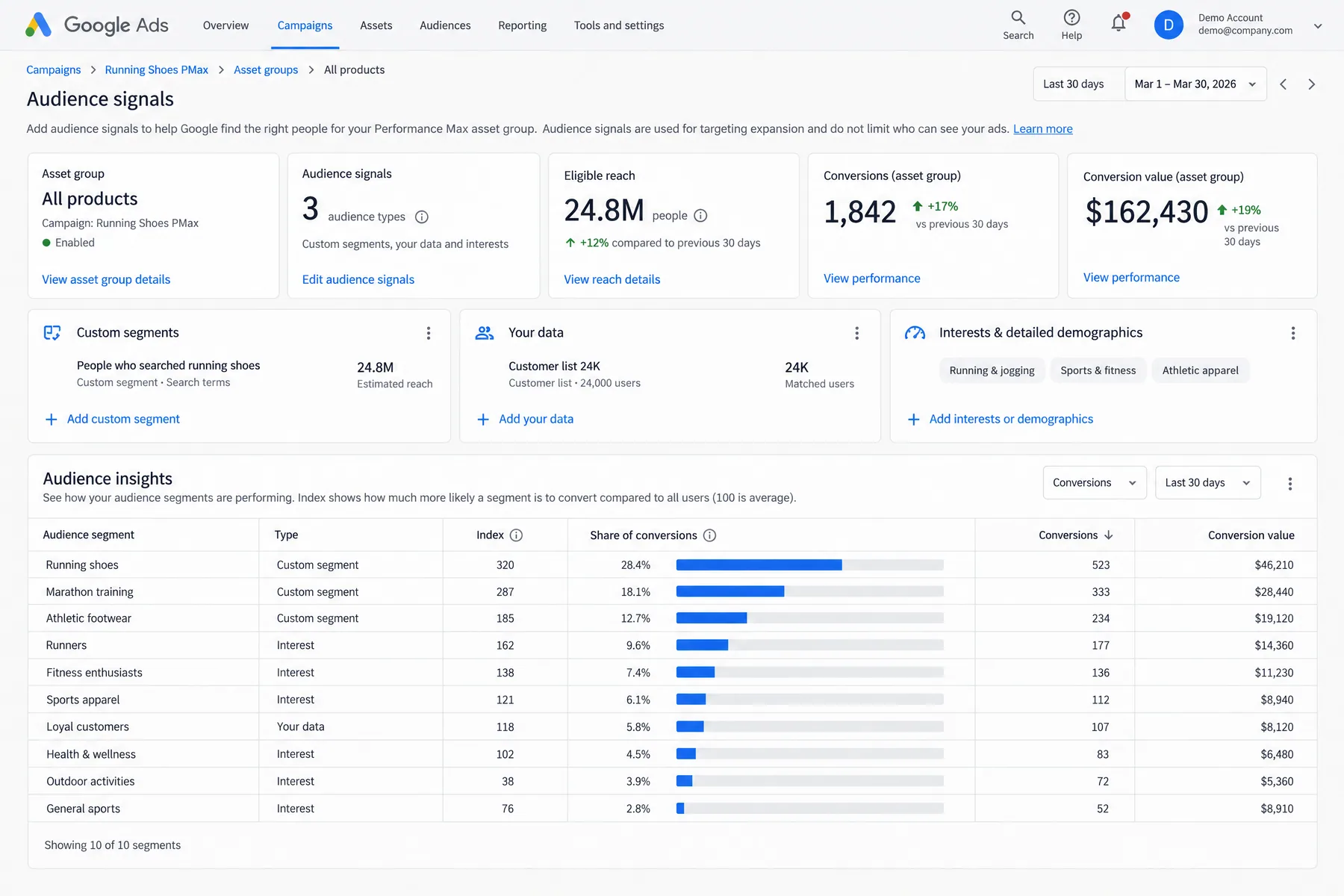This screenshot has width=1344, height=896.
Task: Show info about audience types
Action: tap(422, 217)
